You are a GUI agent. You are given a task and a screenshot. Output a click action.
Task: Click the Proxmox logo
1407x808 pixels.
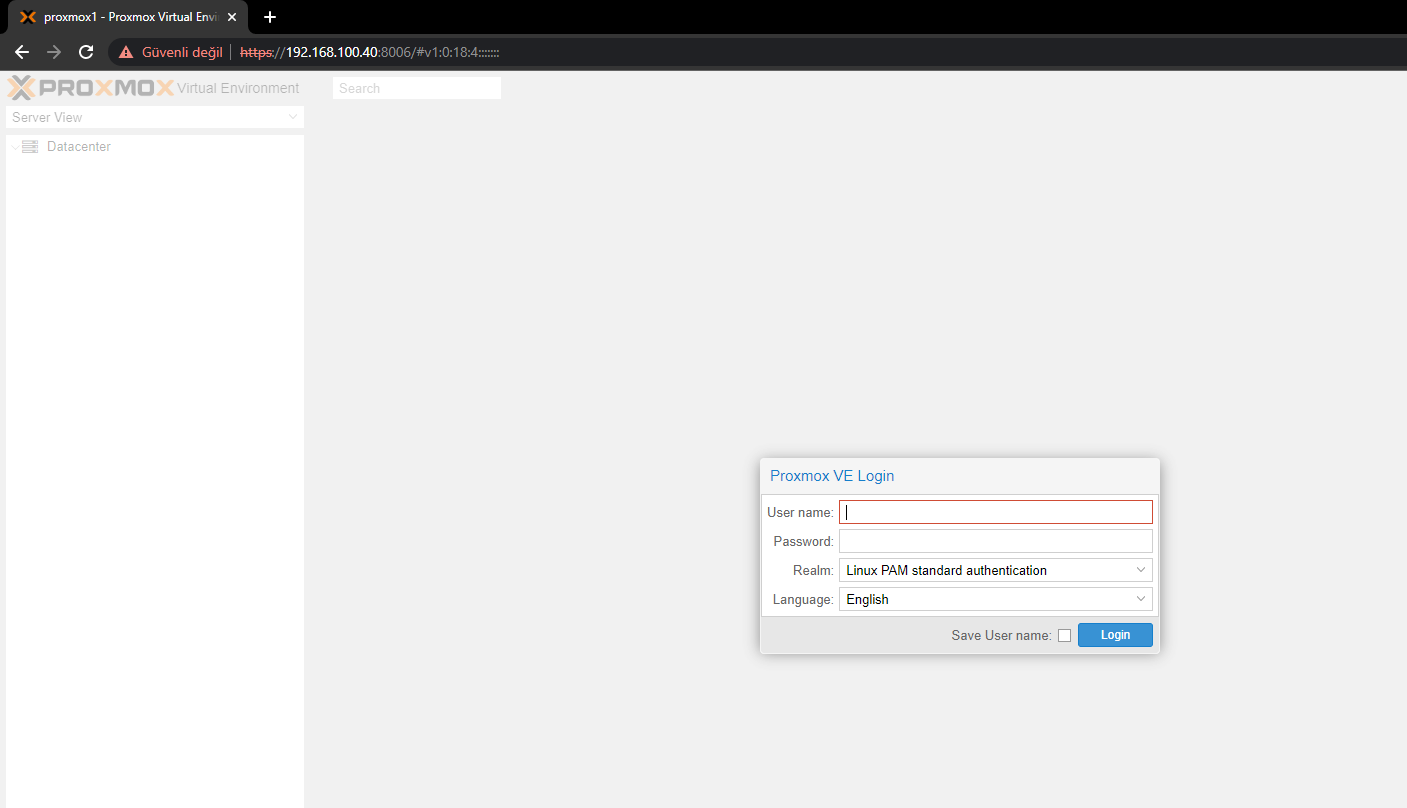(x=91, y=88)
